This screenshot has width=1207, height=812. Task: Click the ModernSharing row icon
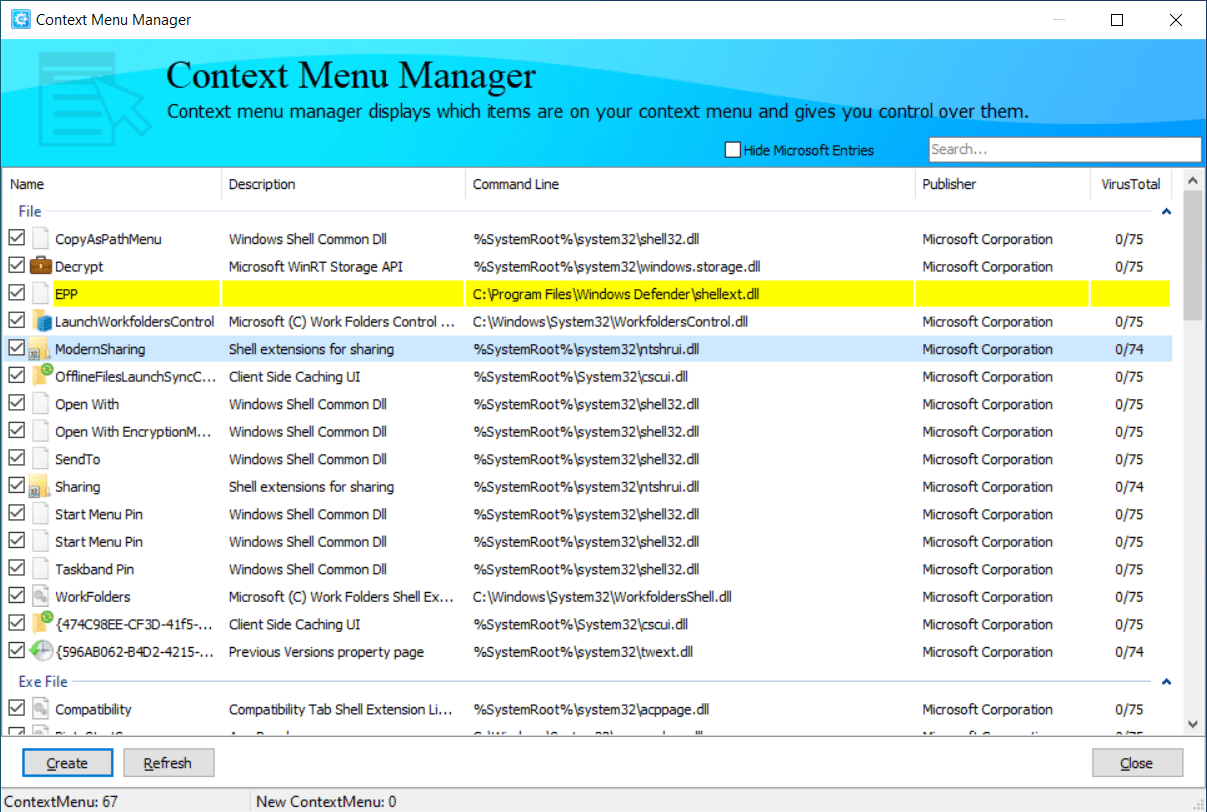[x=41, y=349]
